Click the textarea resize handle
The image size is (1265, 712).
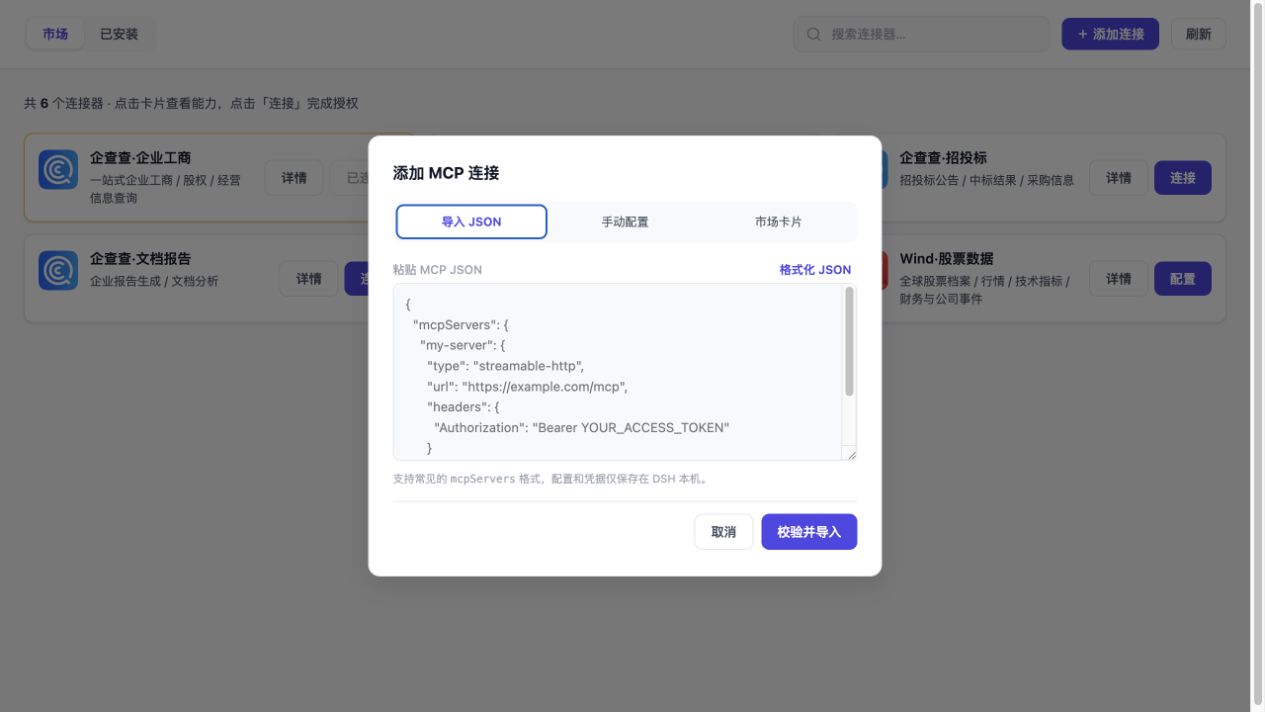[x=851, y=455]
